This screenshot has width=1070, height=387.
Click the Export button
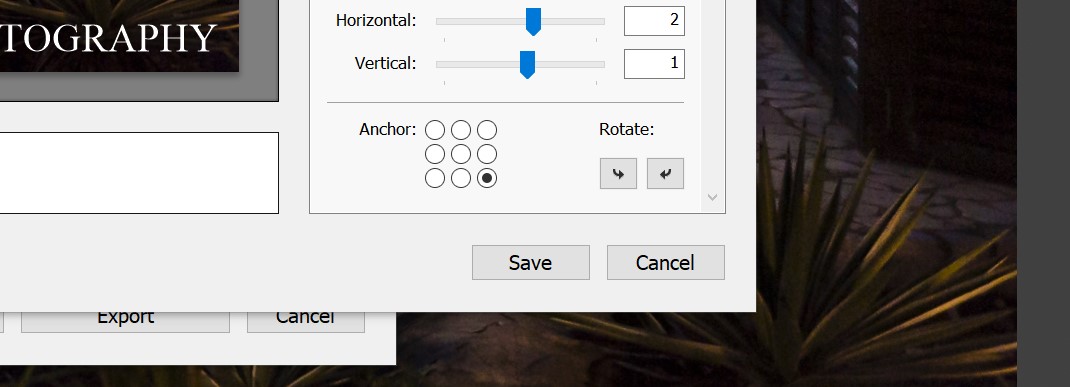[126, 319]
